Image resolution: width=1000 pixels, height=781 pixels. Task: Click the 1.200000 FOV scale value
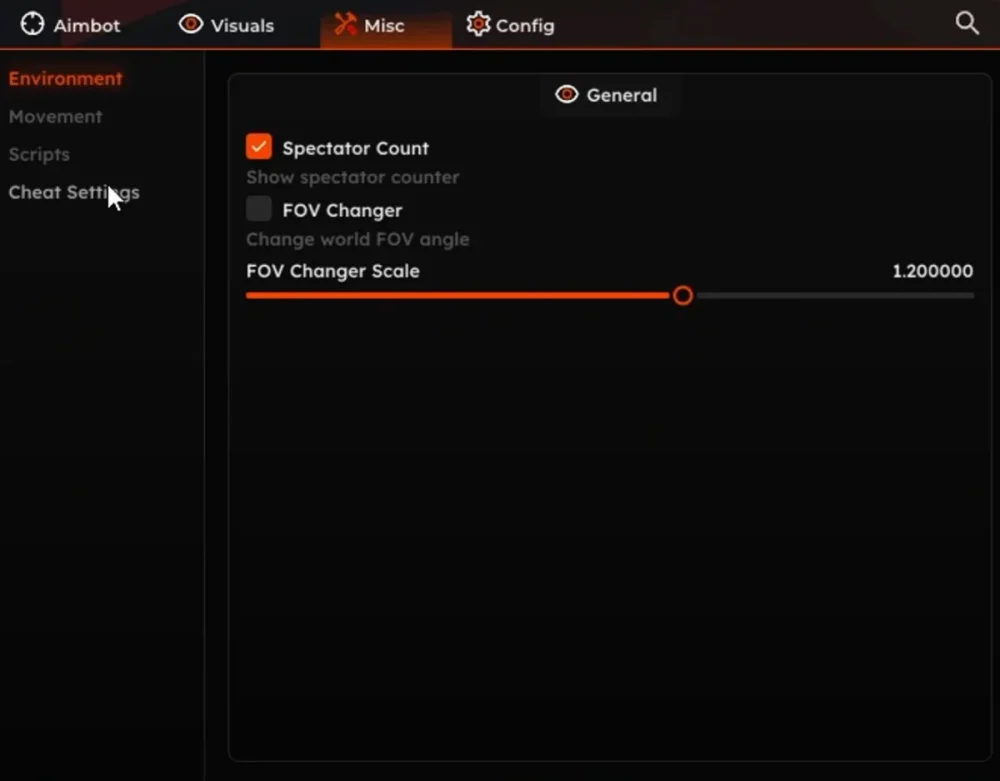coord(932,271)
